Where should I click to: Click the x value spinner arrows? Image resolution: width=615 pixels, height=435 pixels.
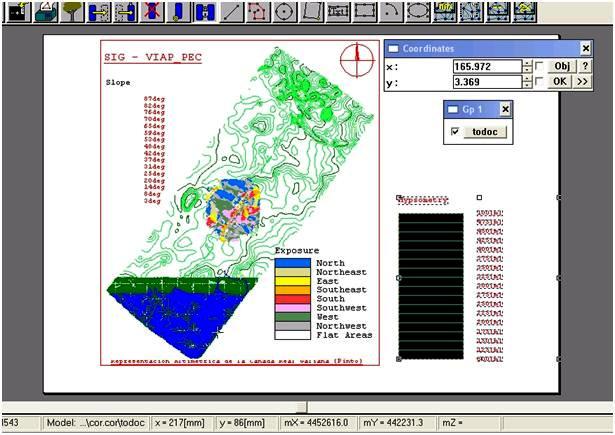527,67
